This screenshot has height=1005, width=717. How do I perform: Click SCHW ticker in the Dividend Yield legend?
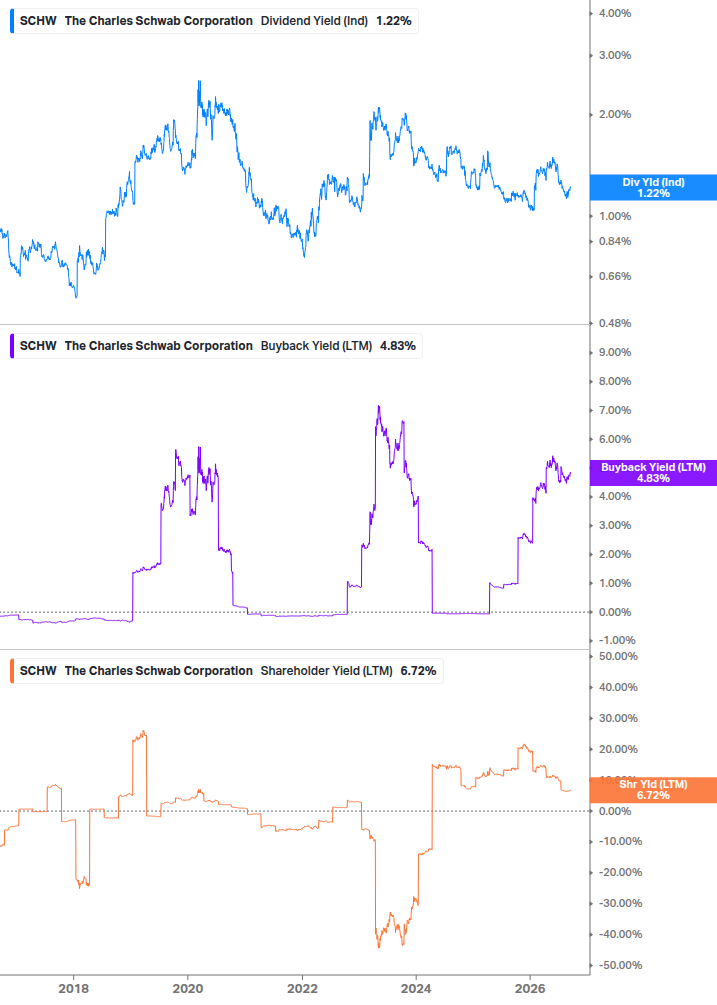[x=38, y=21]
